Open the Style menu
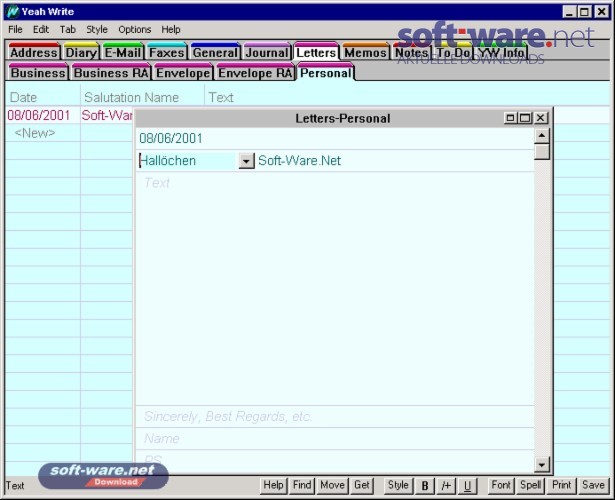This screenshot has width=615, height=500. point(97,29)
